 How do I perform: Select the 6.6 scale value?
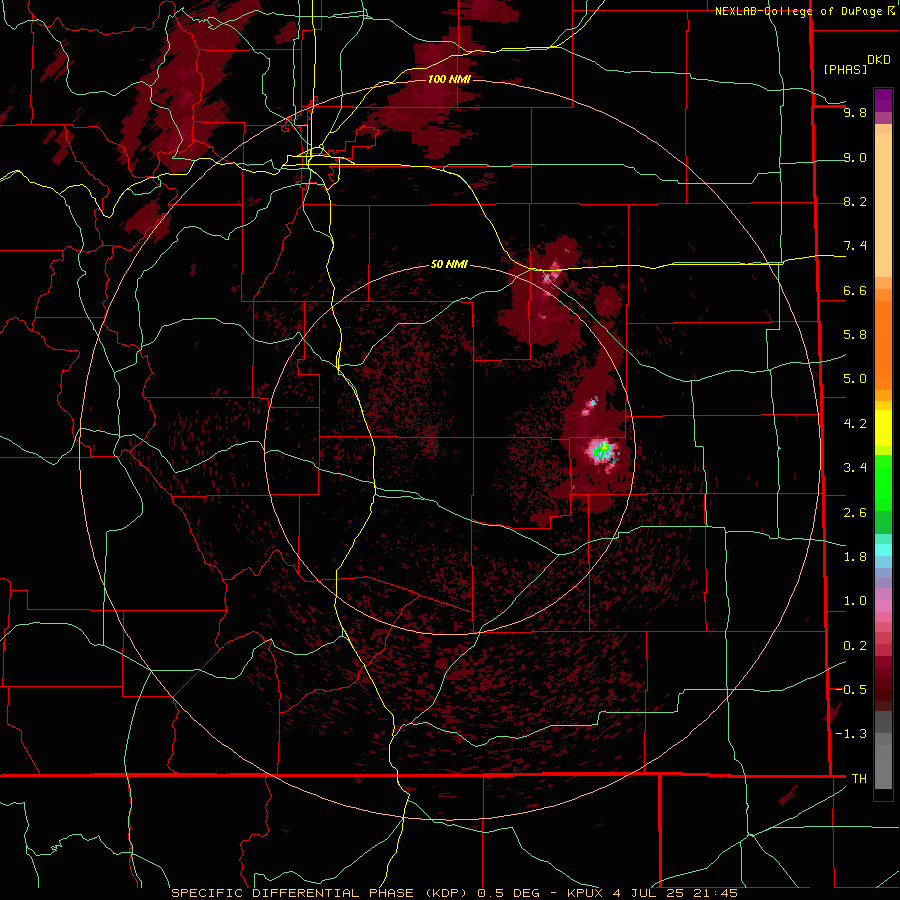[855, 290]
